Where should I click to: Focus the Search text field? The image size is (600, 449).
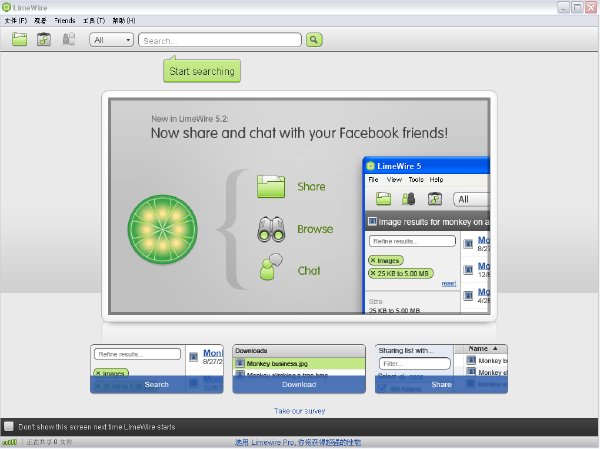220,40
